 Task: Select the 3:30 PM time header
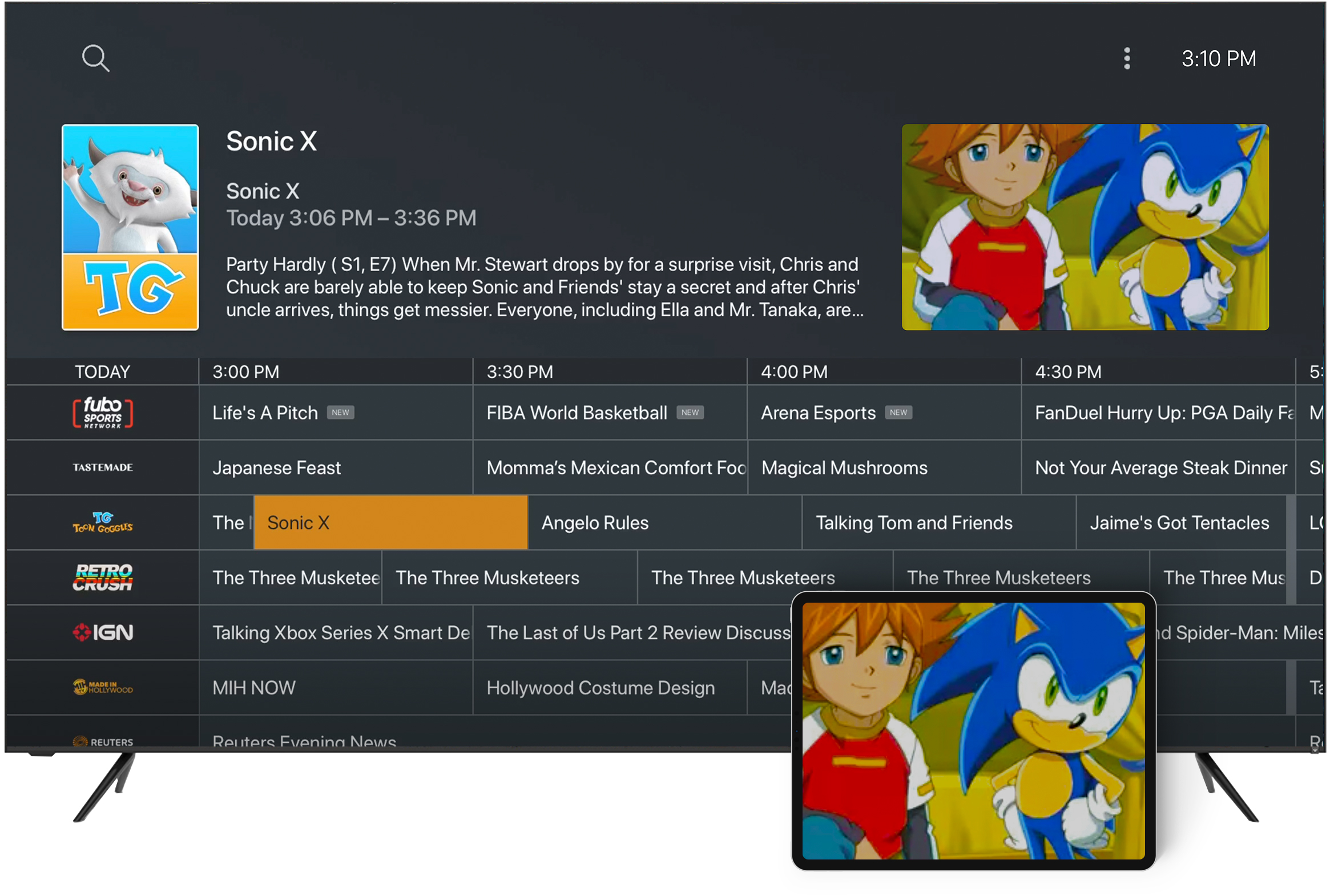pos(519,372)
